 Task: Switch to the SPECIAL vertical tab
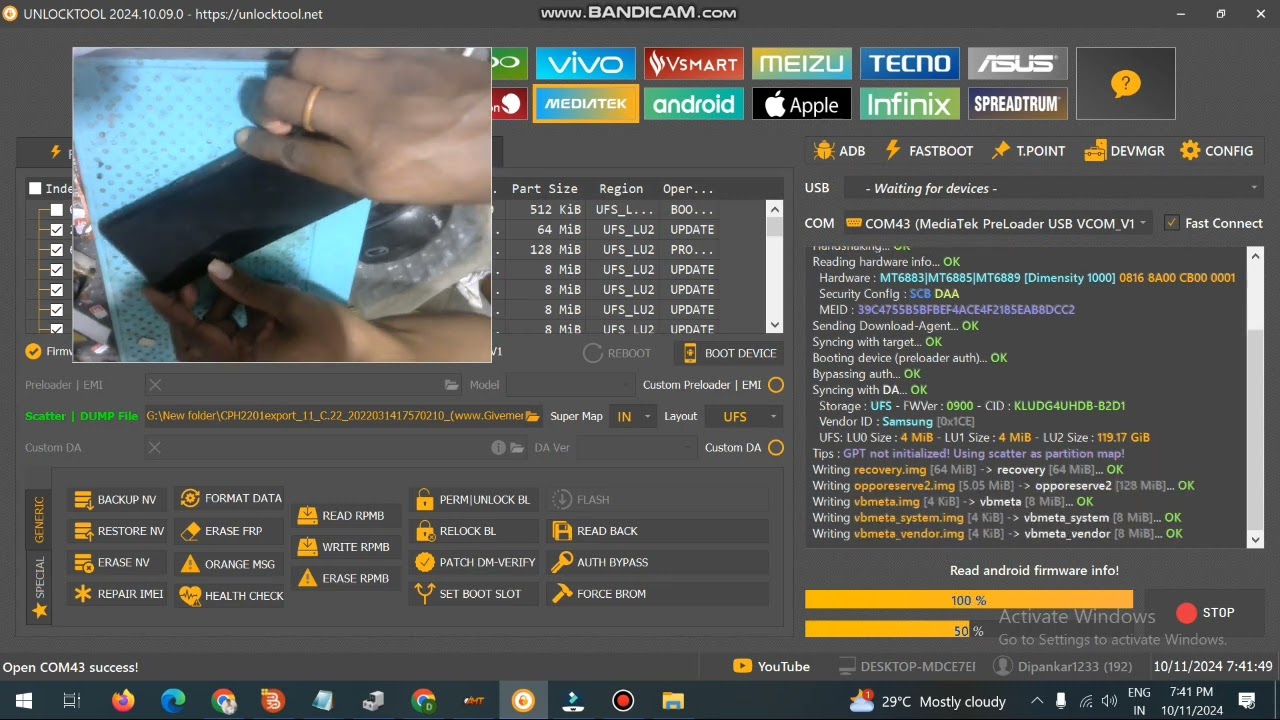click(x=40, y=586)
